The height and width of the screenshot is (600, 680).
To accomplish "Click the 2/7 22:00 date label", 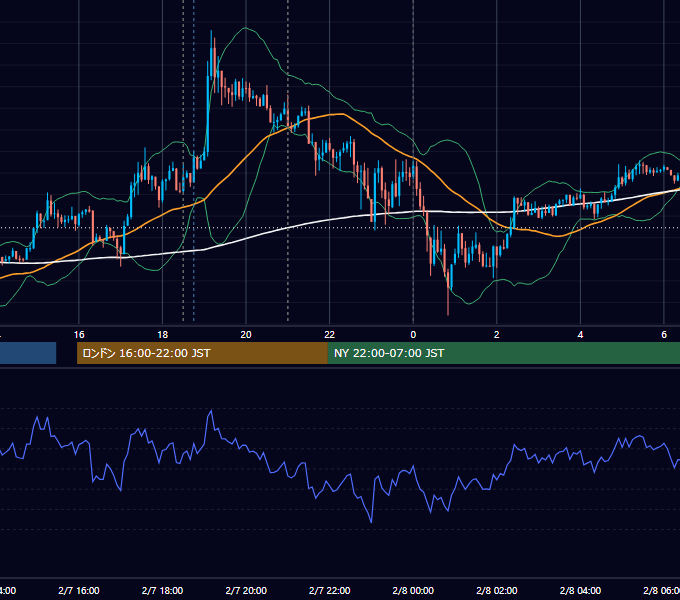I will point(330,590).
